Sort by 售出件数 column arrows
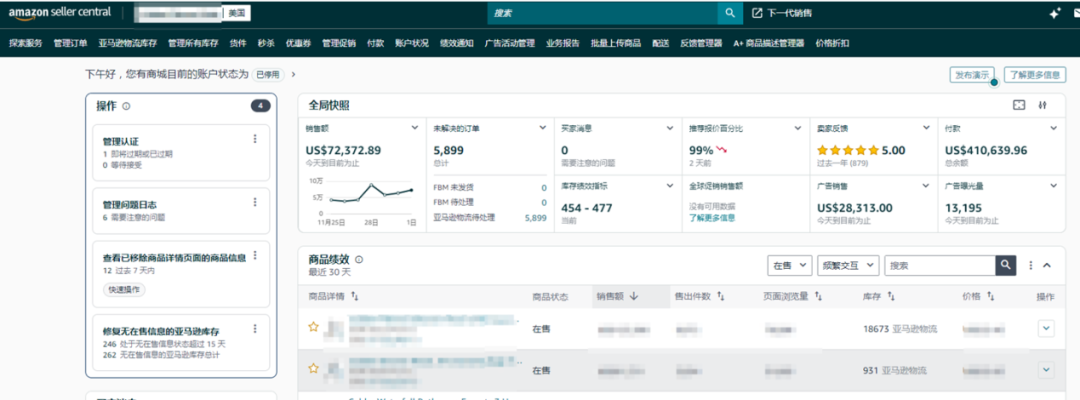The width and height of the screenshot is (1080, 400). click(x=721, y=297)
